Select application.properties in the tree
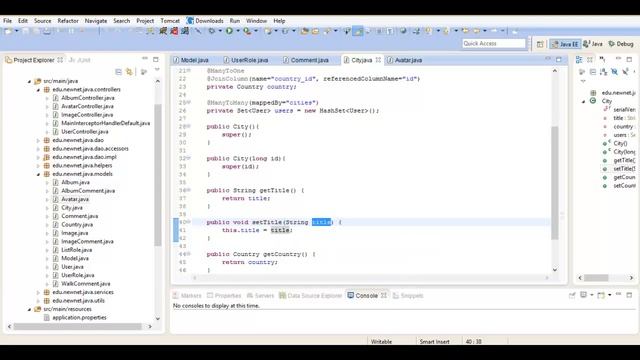 coord(79,318)
